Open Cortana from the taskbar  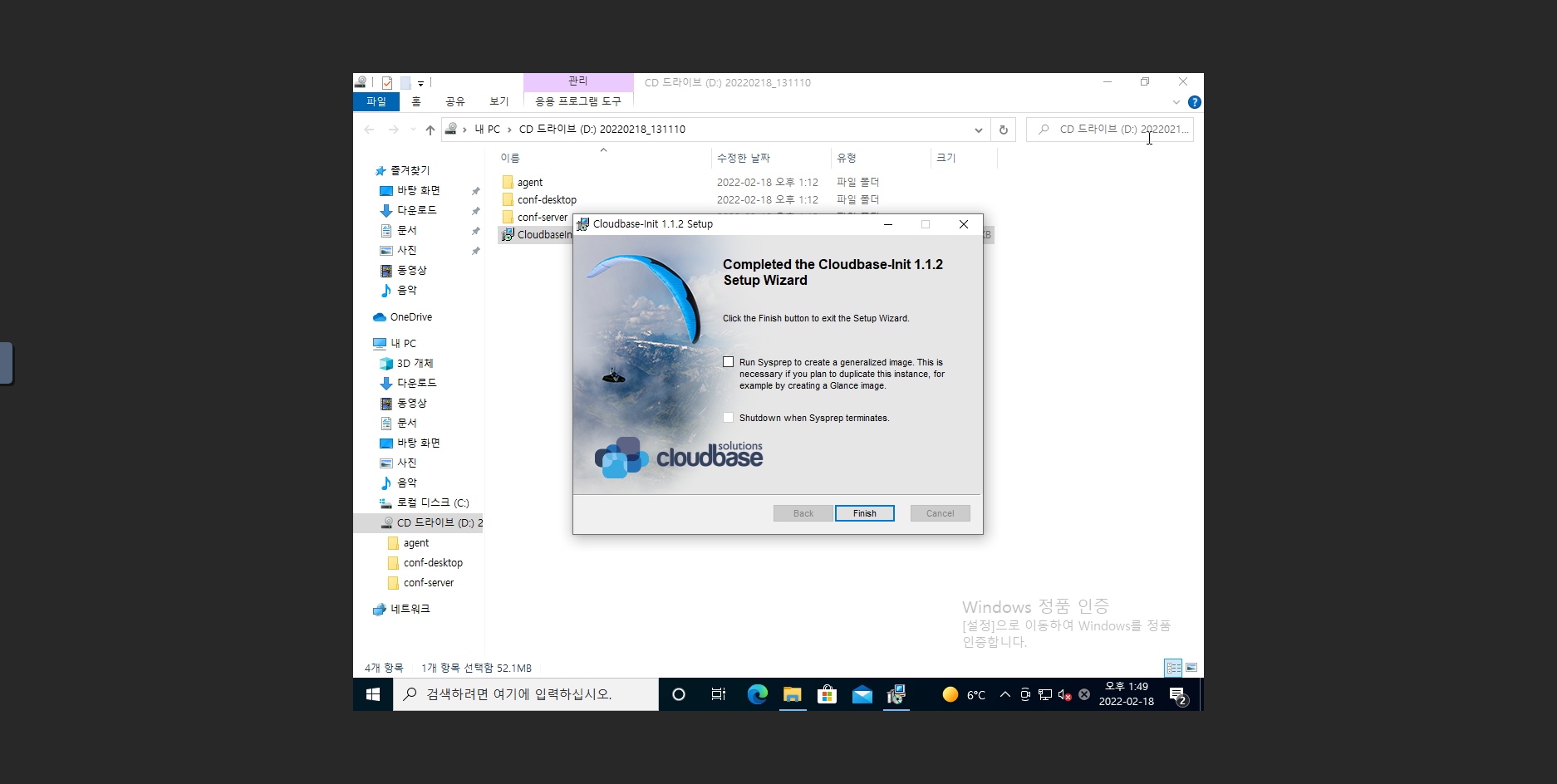(679, 694)
